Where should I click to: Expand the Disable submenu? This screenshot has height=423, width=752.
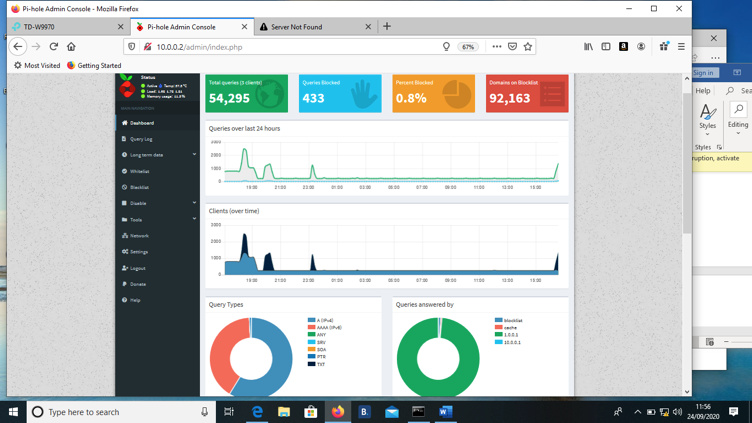click(138, 203)
